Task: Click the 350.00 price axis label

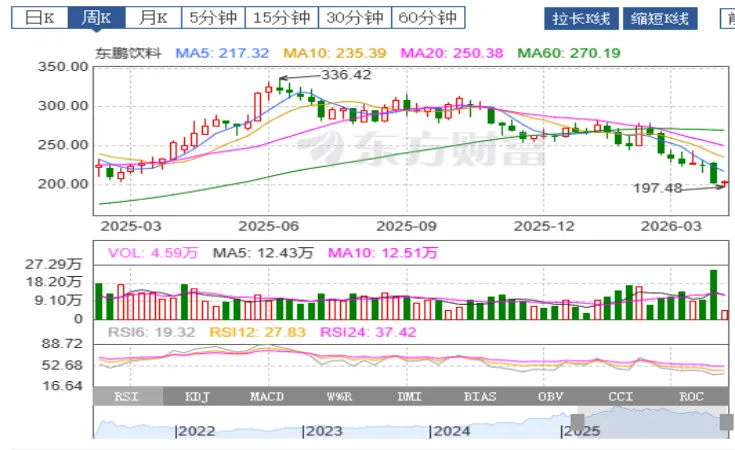Action: [x=63, y=67]
